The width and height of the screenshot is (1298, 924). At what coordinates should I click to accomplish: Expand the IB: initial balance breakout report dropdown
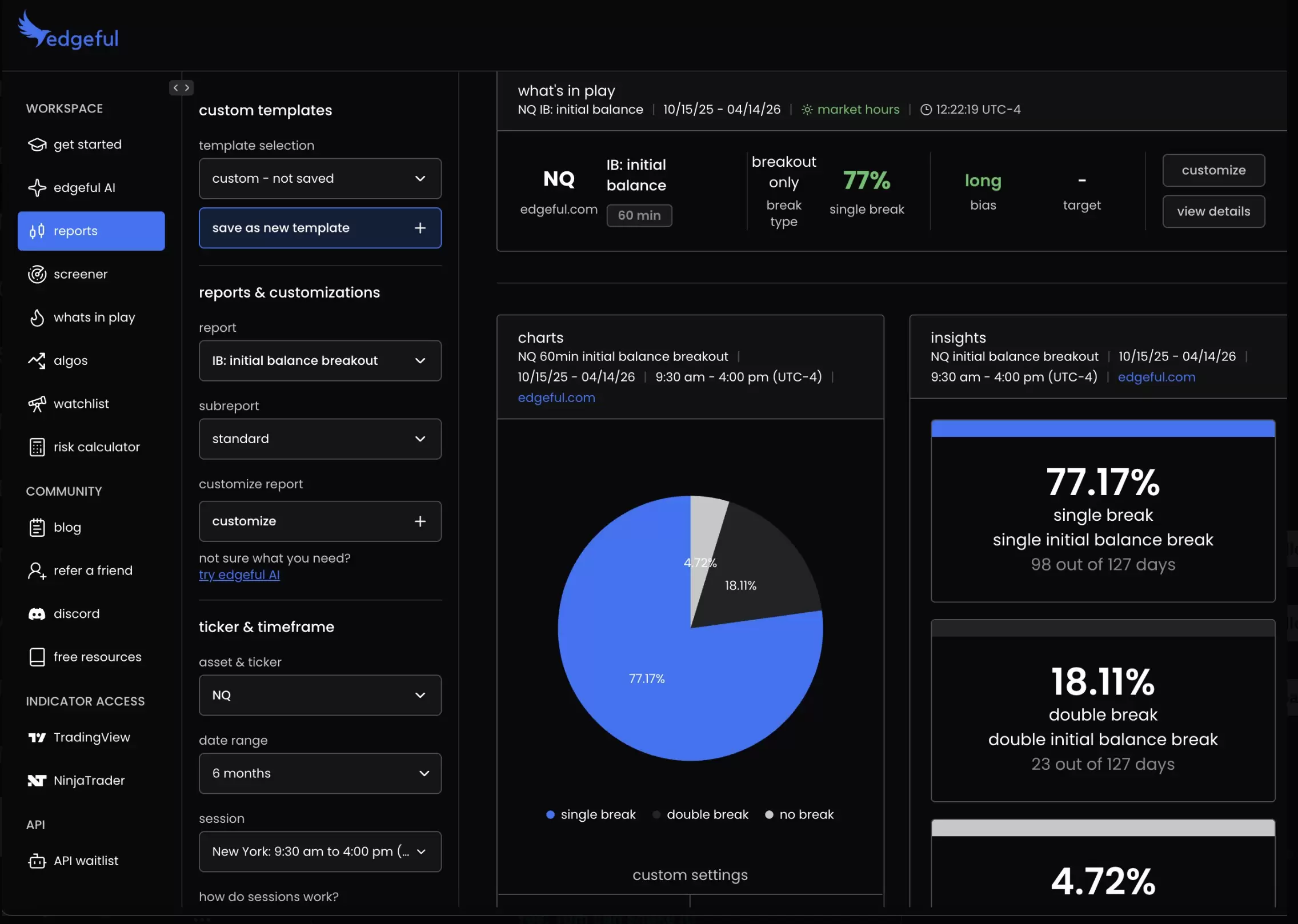pyautogui.click(x=320, y=361)
